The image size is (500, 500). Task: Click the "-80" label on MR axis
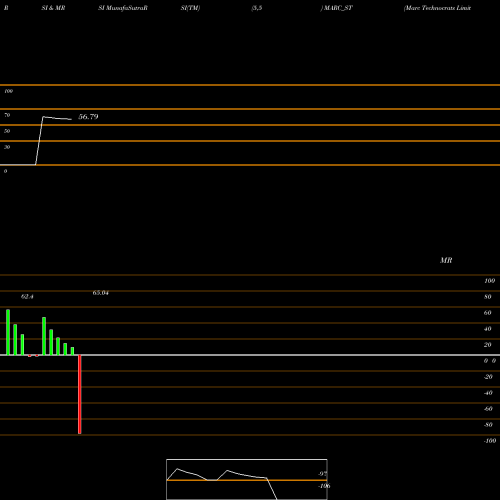click(488, 425)
